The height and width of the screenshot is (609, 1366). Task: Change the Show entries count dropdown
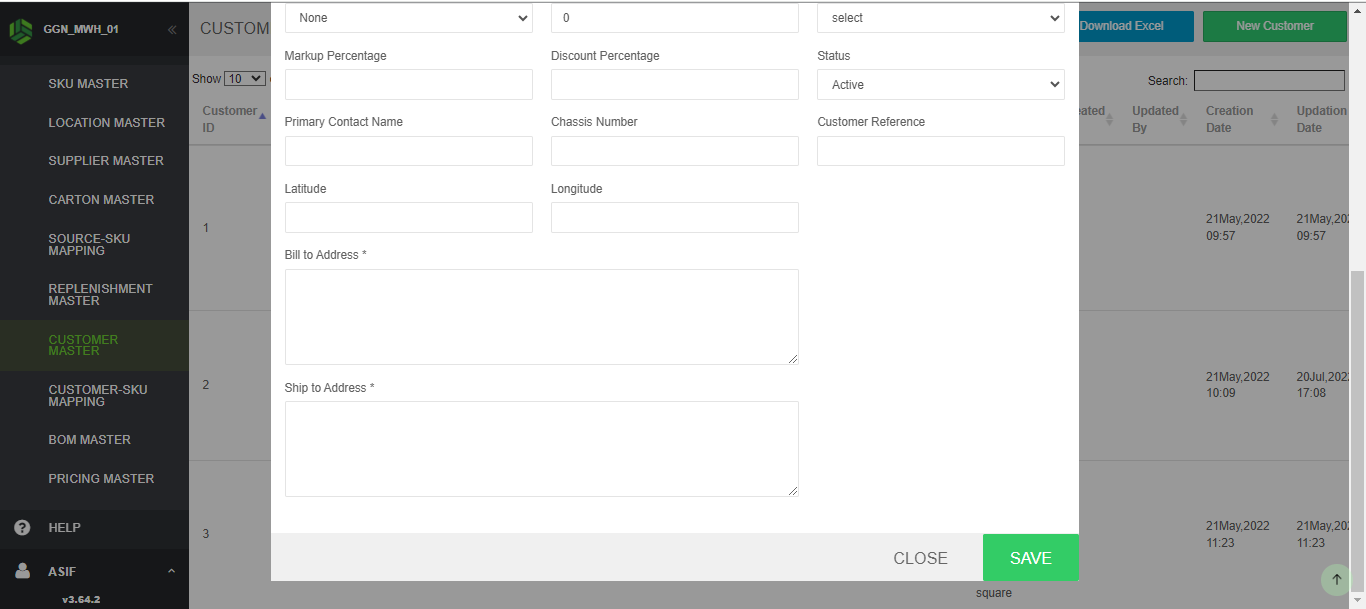pyautogui.click(x=244, y=79)
